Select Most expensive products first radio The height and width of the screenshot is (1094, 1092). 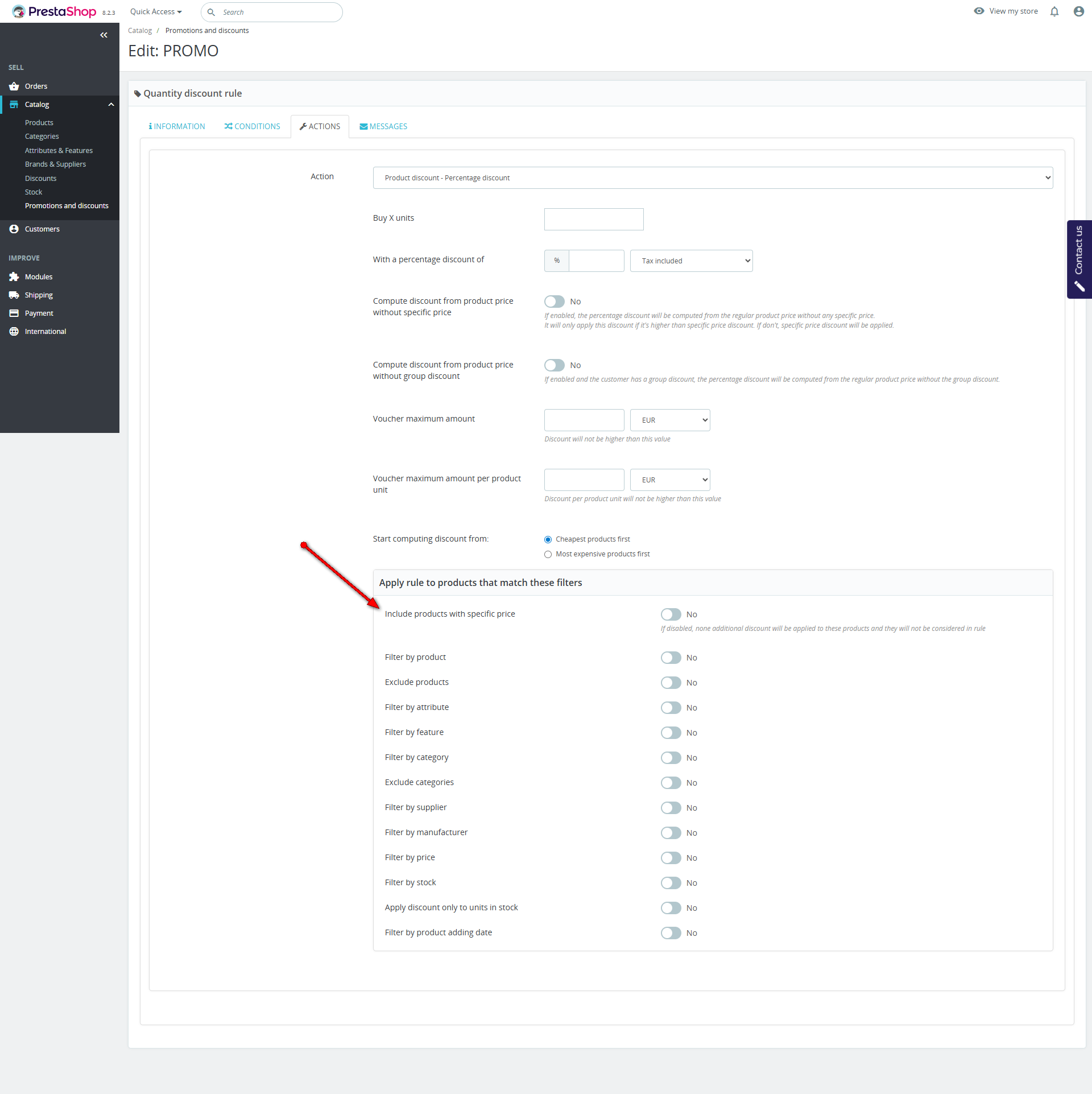point(548,554)
